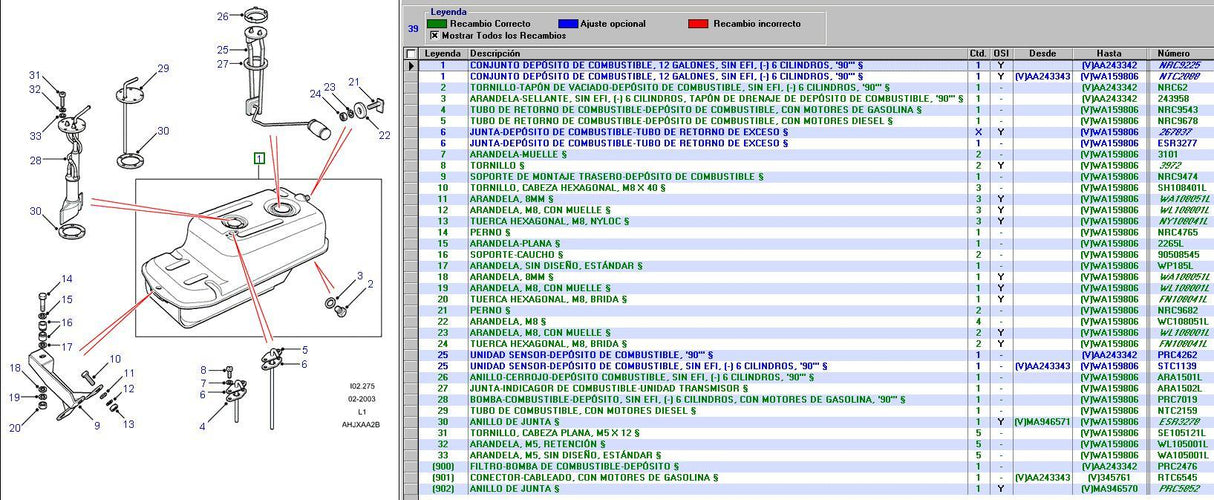The height and width of the screenshot is (500, 1214).
Task: Click the Desde column header
Action: pyautogui.click(x=1042, y=53)
